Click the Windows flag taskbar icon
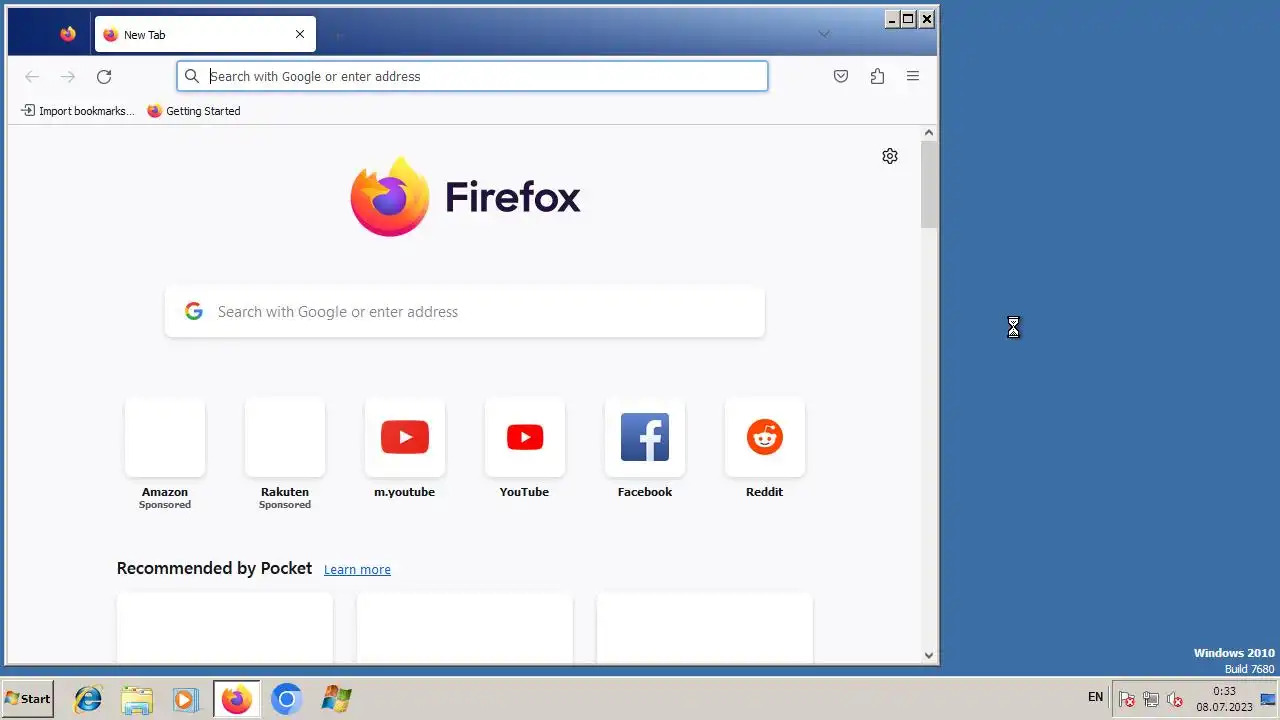This screenshot has height=720, width=1280. coord(336,699)
